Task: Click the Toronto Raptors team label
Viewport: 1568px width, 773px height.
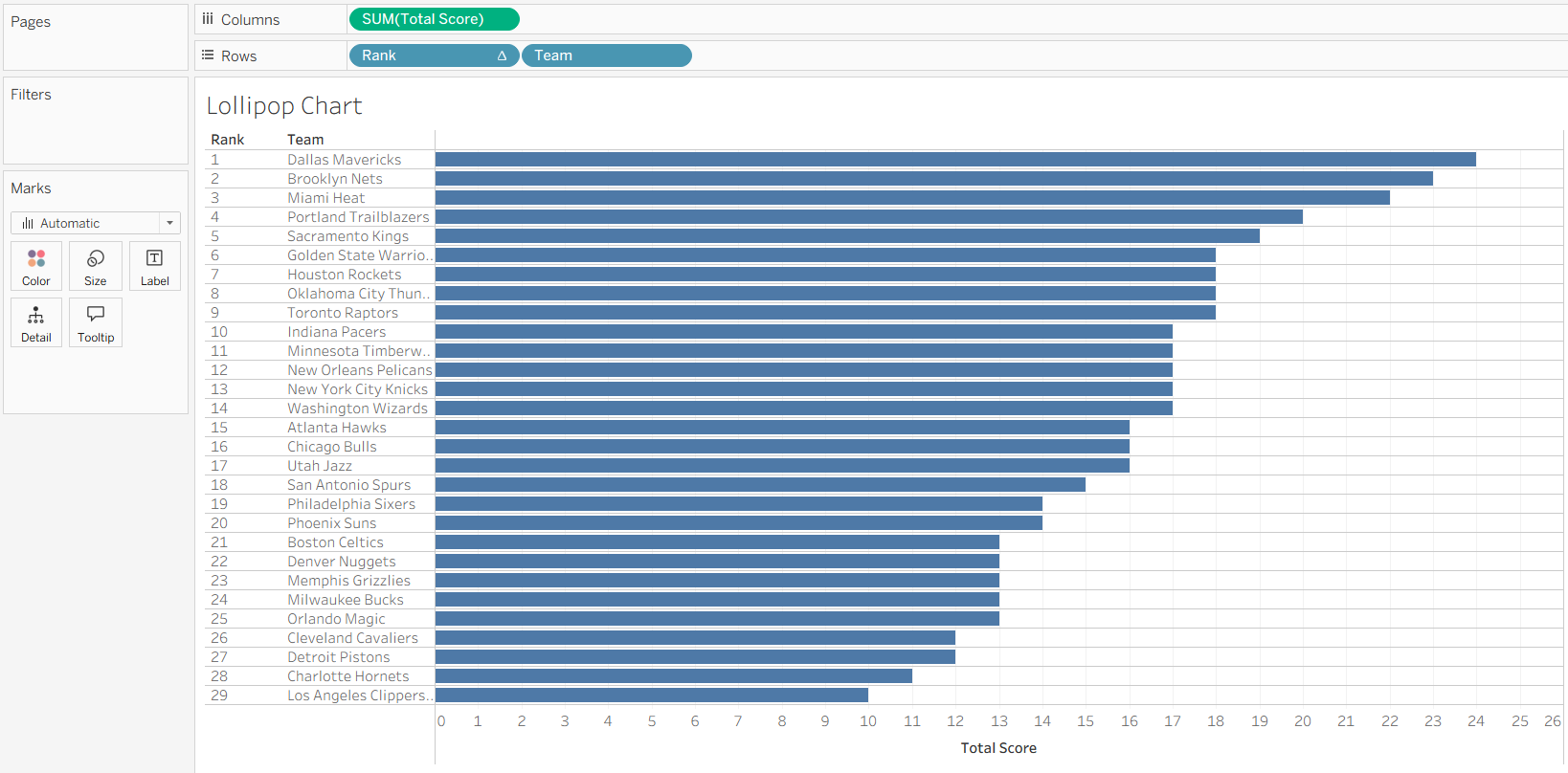Action: (x=343, y=313)
